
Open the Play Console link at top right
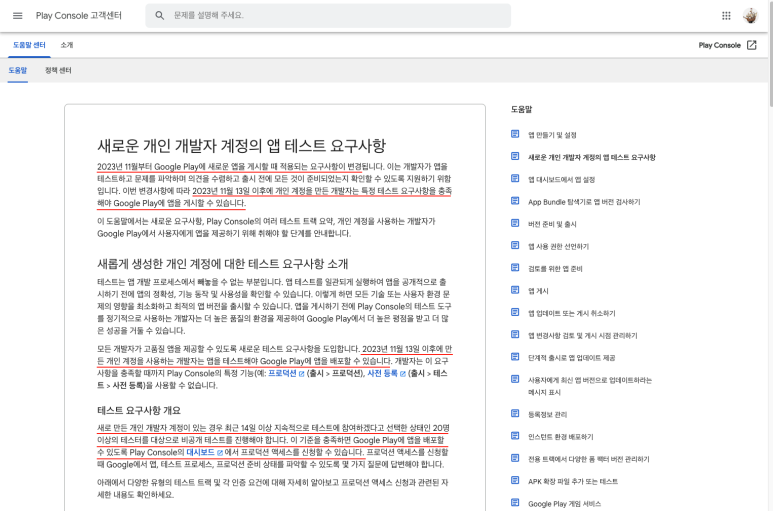point(719,45)
